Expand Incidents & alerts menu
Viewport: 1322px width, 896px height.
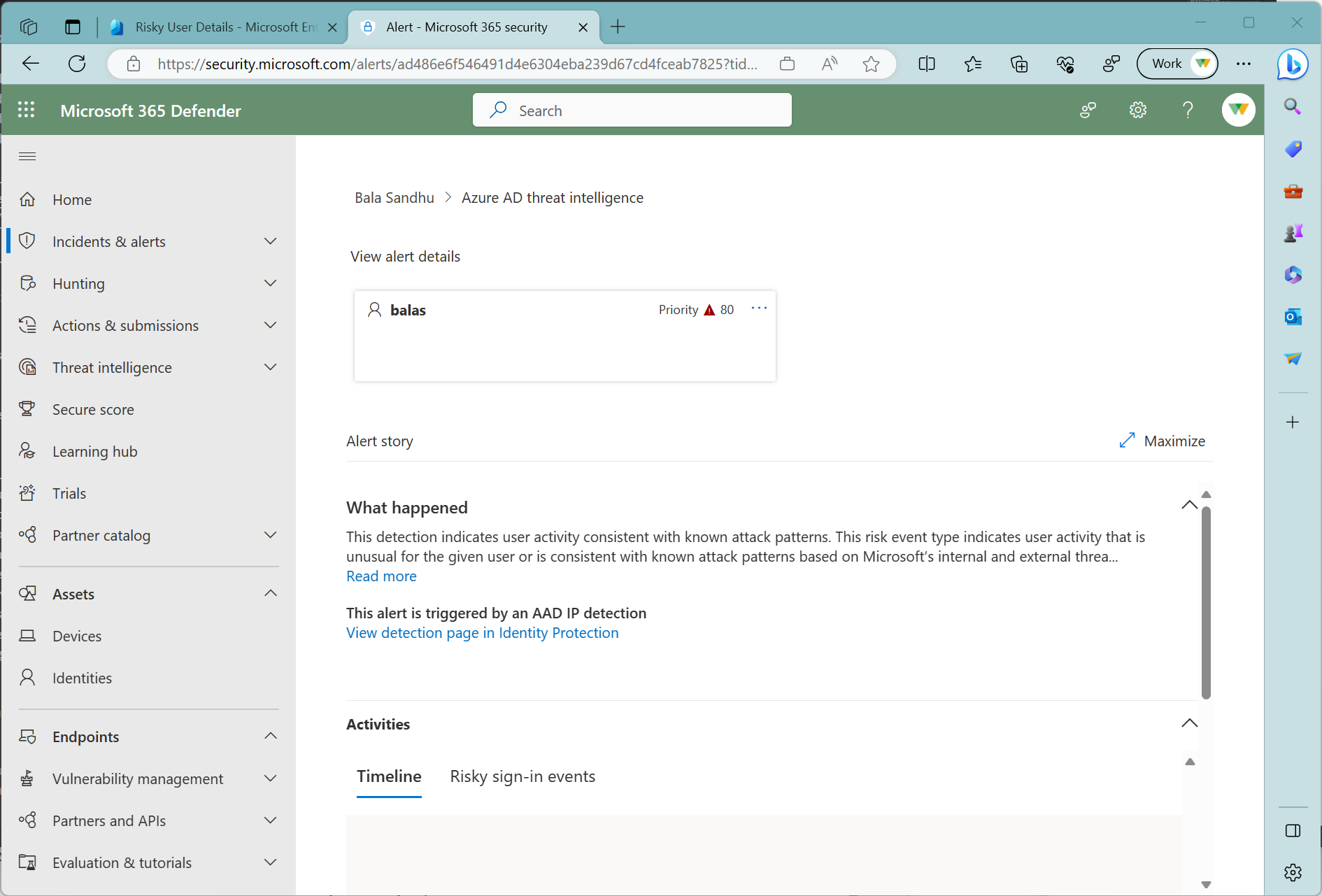tap(271, 241)
